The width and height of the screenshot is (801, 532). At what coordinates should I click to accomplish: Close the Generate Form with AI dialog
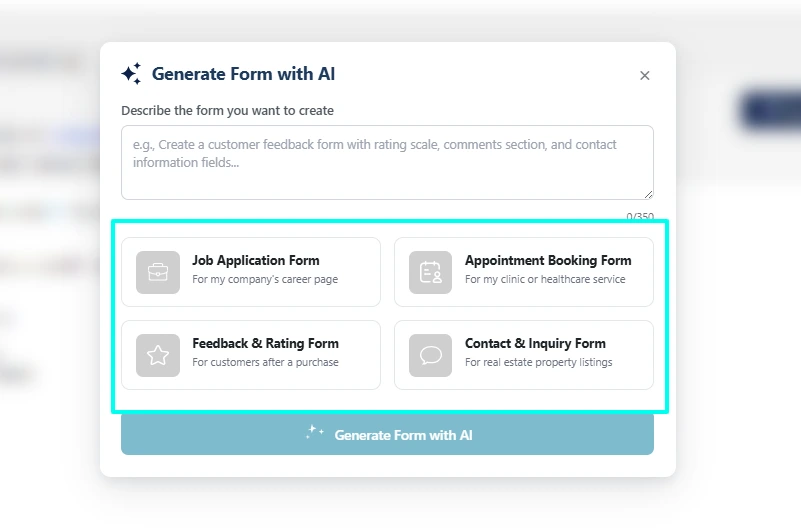tap(645, 76)
